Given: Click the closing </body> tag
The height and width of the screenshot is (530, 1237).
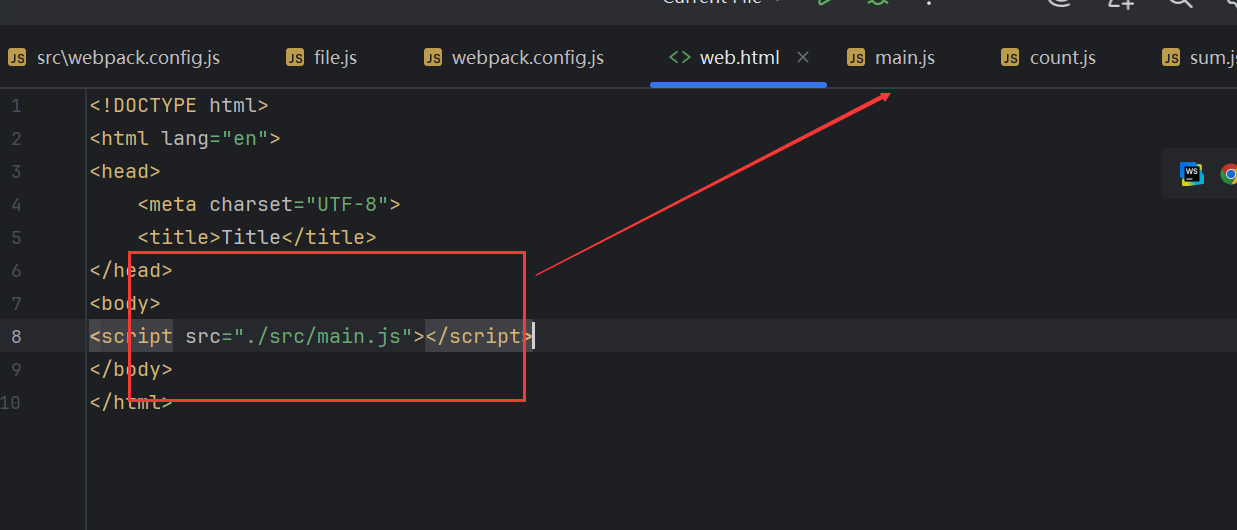Looking at the screenshot, I should 131,369.
